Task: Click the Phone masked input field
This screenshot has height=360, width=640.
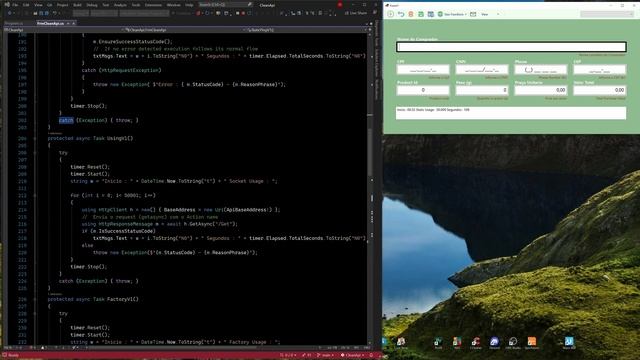Action: point(541,70)
